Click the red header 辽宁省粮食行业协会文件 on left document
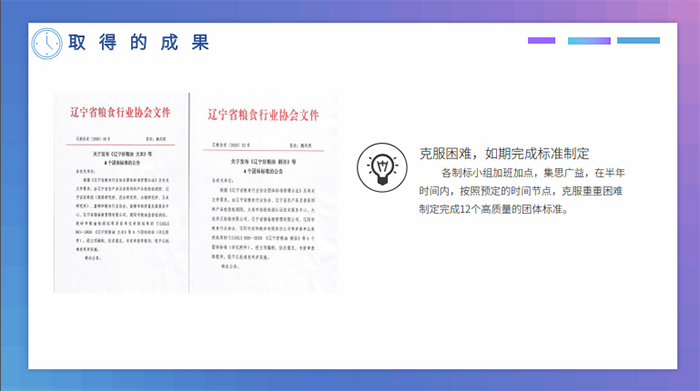Image resolution: width=700 pixels, height=391 pixels. coord(120,112)
